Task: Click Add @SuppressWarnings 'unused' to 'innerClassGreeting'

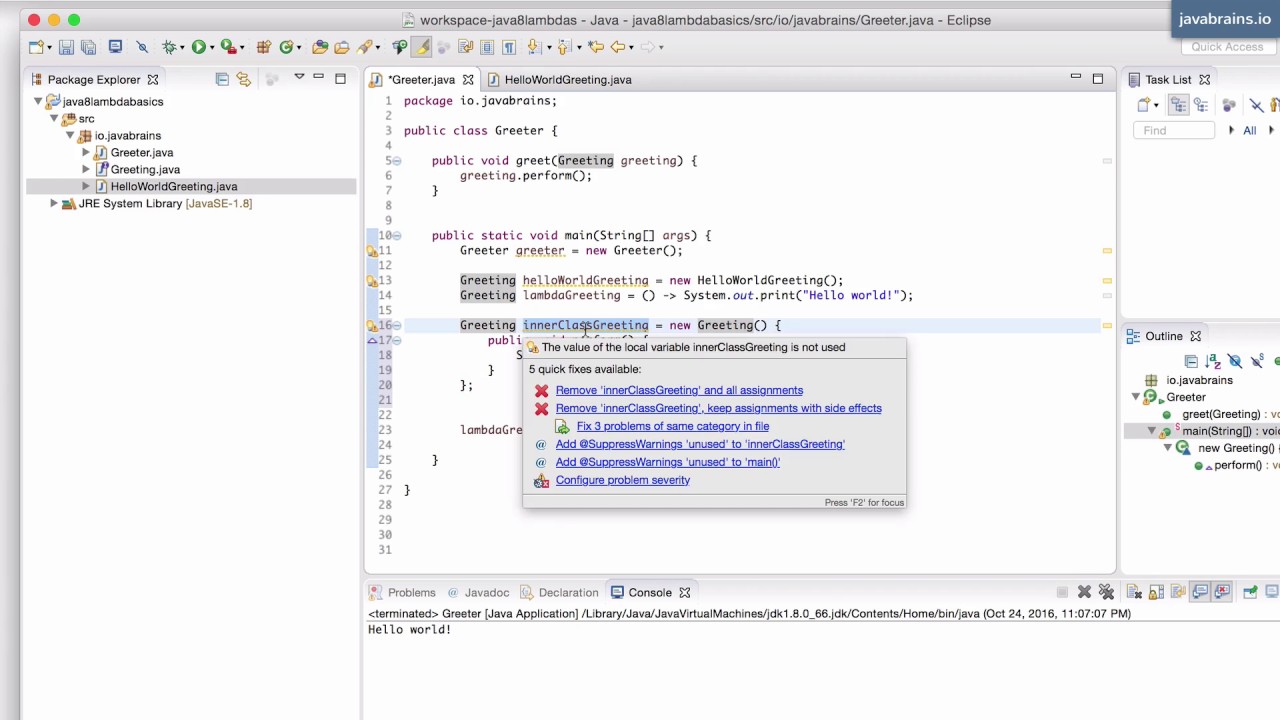Action: point(700,444)
